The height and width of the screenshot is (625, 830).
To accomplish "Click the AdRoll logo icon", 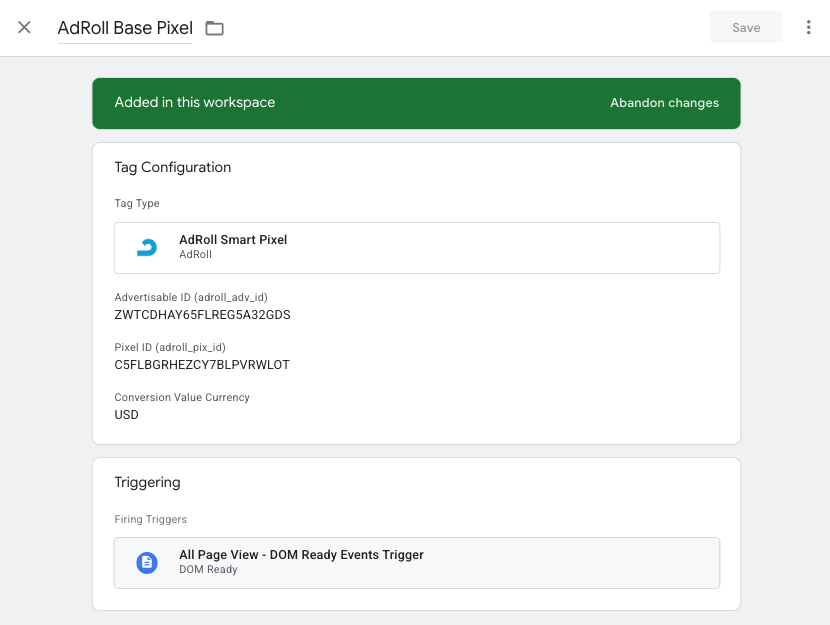I will [147, 248].
